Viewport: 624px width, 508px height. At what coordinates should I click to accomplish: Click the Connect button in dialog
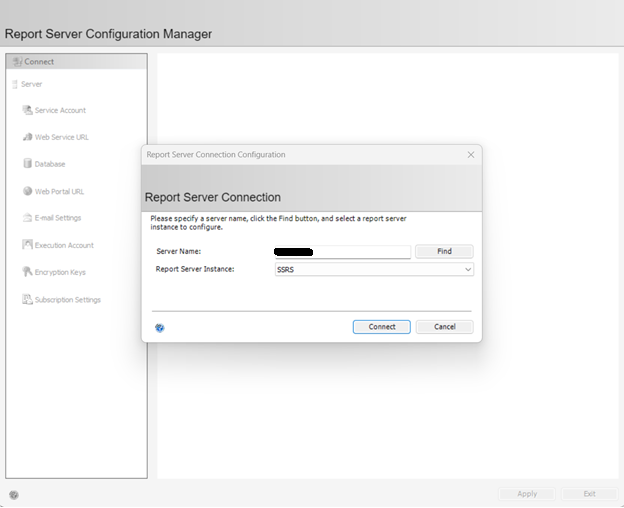(x=382, y=327)
